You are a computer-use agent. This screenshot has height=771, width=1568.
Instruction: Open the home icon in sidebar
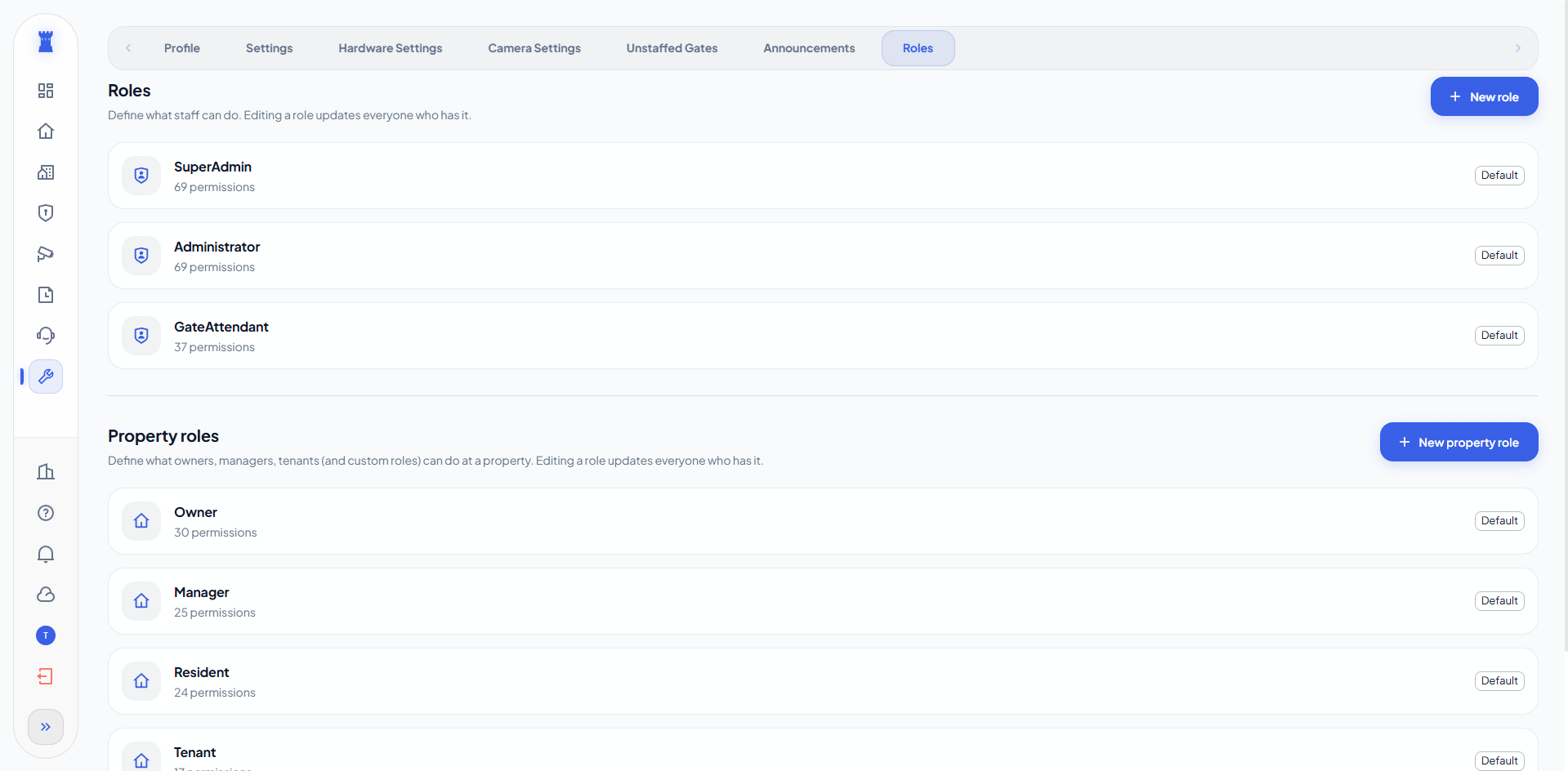click(x=46, y=131)
